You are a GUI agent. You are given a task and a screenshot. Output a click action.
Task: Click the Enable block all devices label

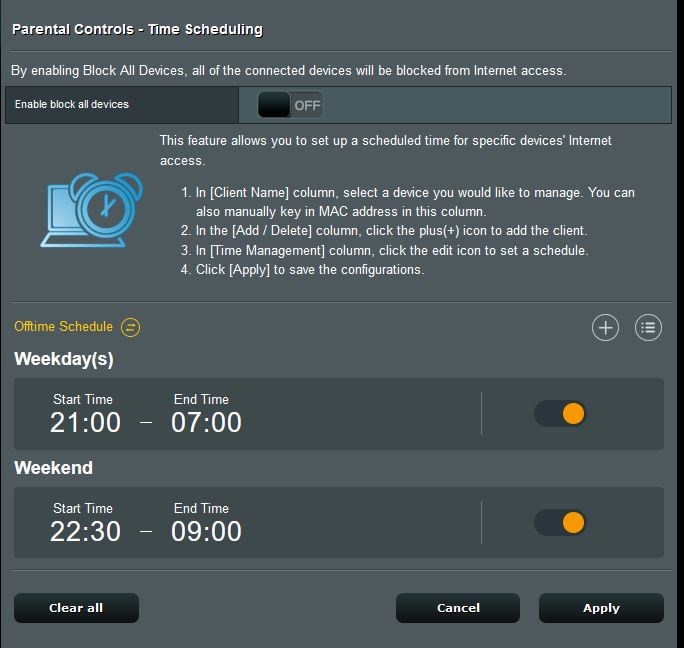[x=72, y=104]
